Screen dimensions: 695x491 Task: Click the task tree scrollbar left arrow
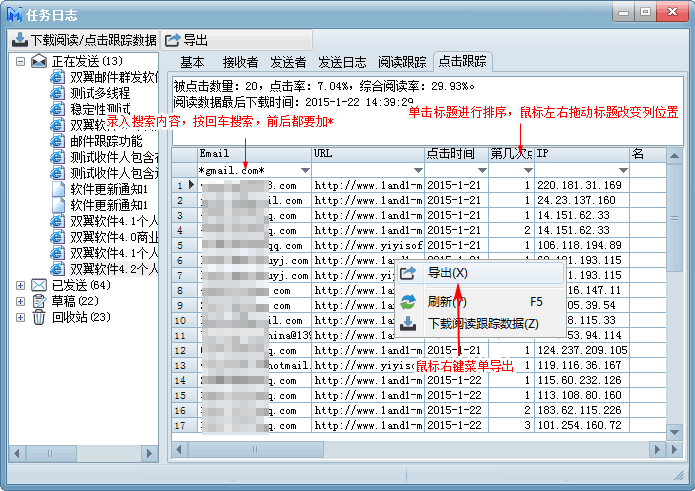click(x=17, y=453)
